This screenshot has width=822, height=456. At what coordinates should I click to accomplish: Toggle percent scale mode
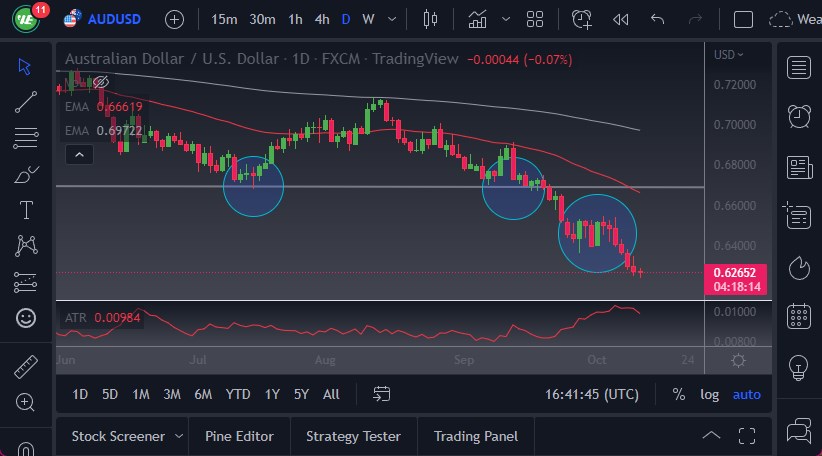click(x=679, y=394)
